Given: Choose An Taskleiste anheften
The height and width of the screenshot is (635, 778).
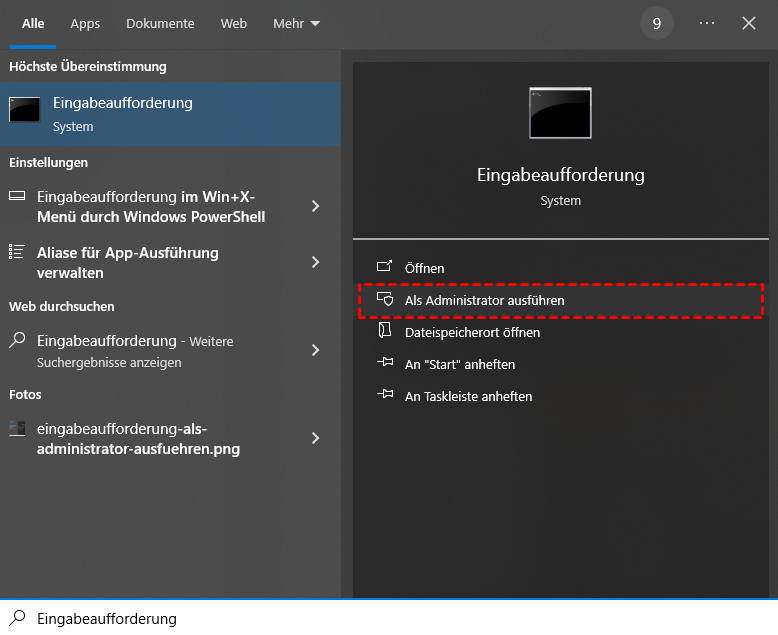Looking at the screenshot, I should pos(561,396).
